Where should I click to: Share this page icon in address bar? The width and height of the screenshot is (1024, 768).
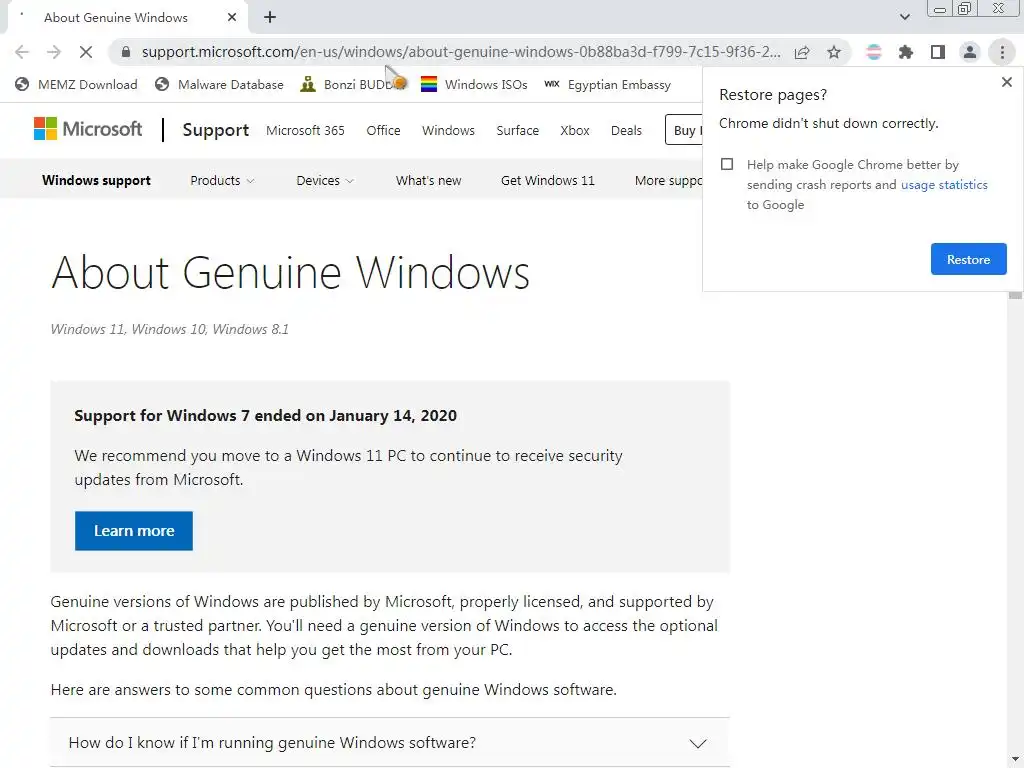[x=802, y=52]
